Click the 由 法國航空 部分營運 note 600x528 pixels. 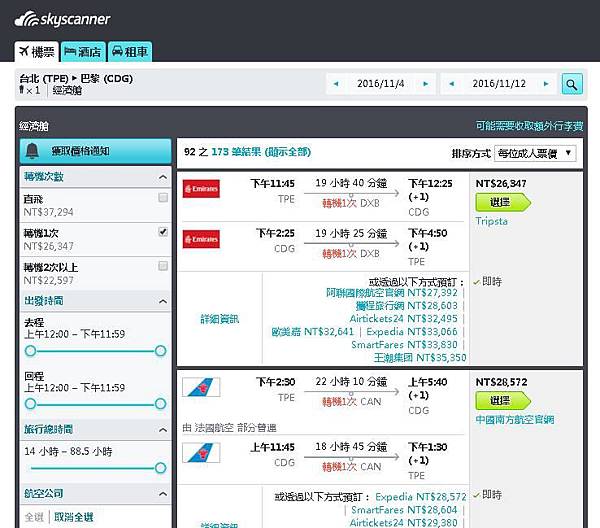[229, 428]
